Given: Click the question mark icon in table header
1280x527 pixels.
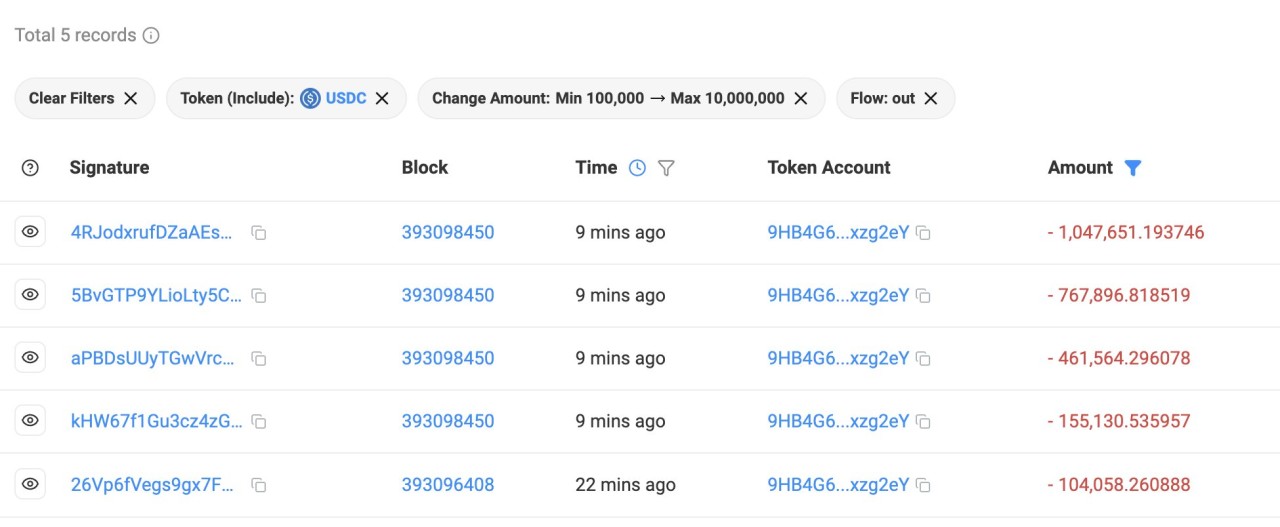Looking at the screenshot, I should pyautogui.click(x=30, y=168).
